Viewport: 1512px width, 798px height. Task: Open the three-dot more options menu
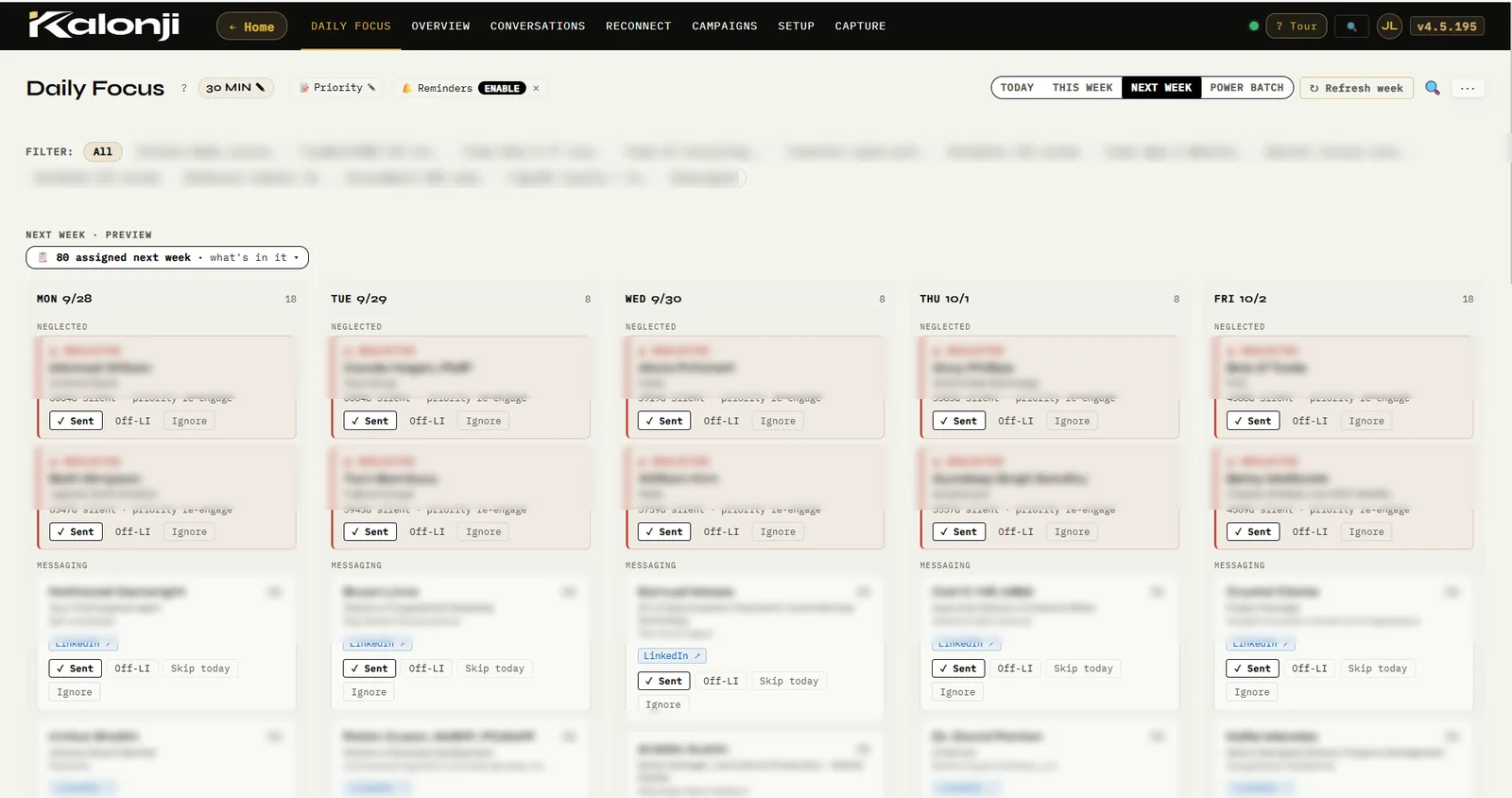pyautogui.click(x=1468, y=88)
